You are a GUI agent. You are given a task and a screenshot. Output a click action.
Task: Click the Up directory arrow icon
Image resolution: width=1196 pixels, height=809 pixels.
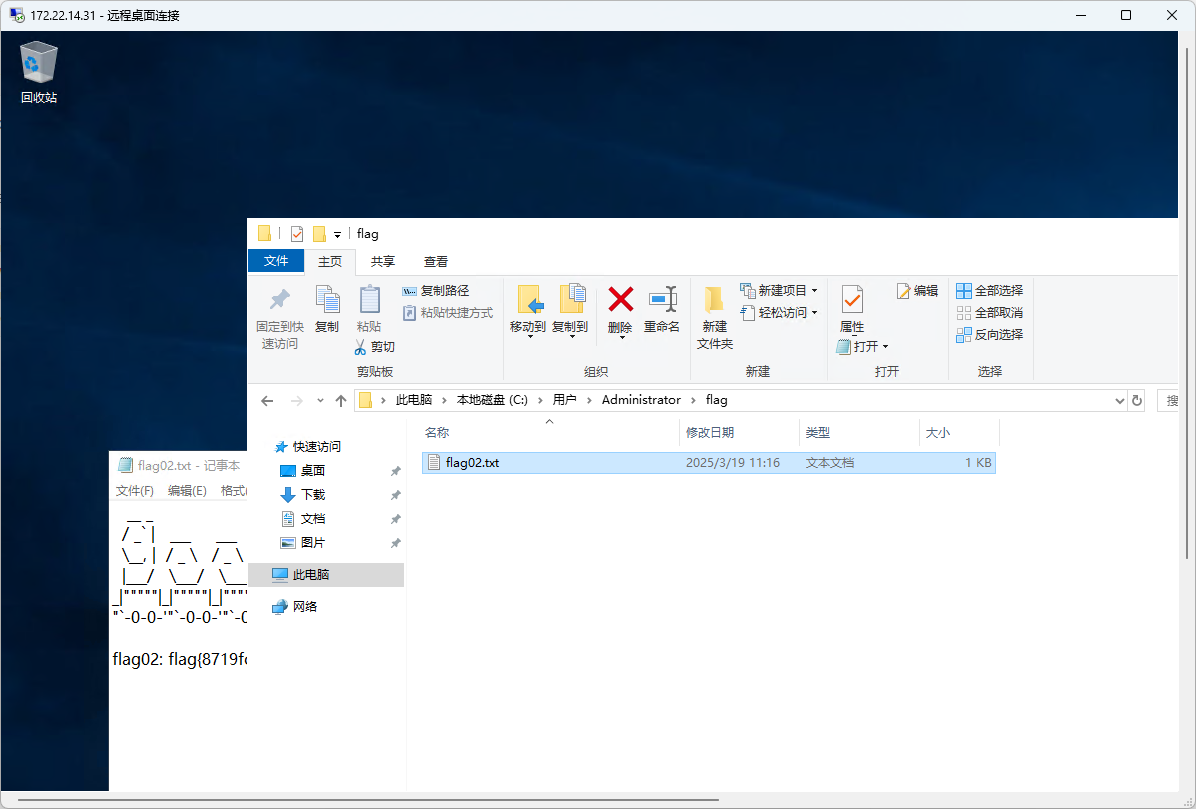click(341, 400)
